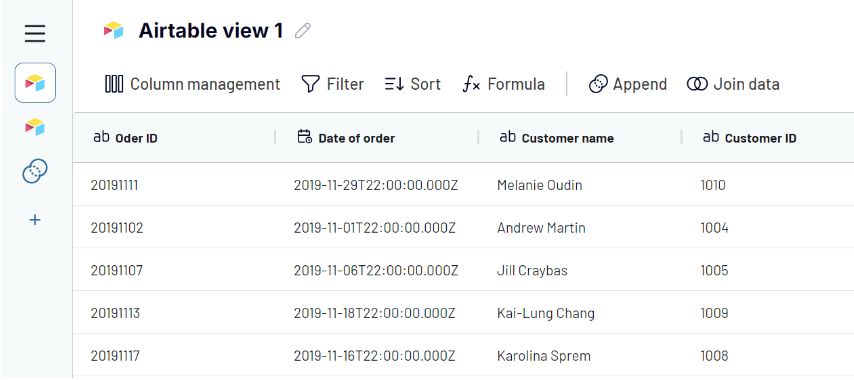Select customer name Jill Craybas
Viewport: 854px width, 380px height.
tap(532, 270)
